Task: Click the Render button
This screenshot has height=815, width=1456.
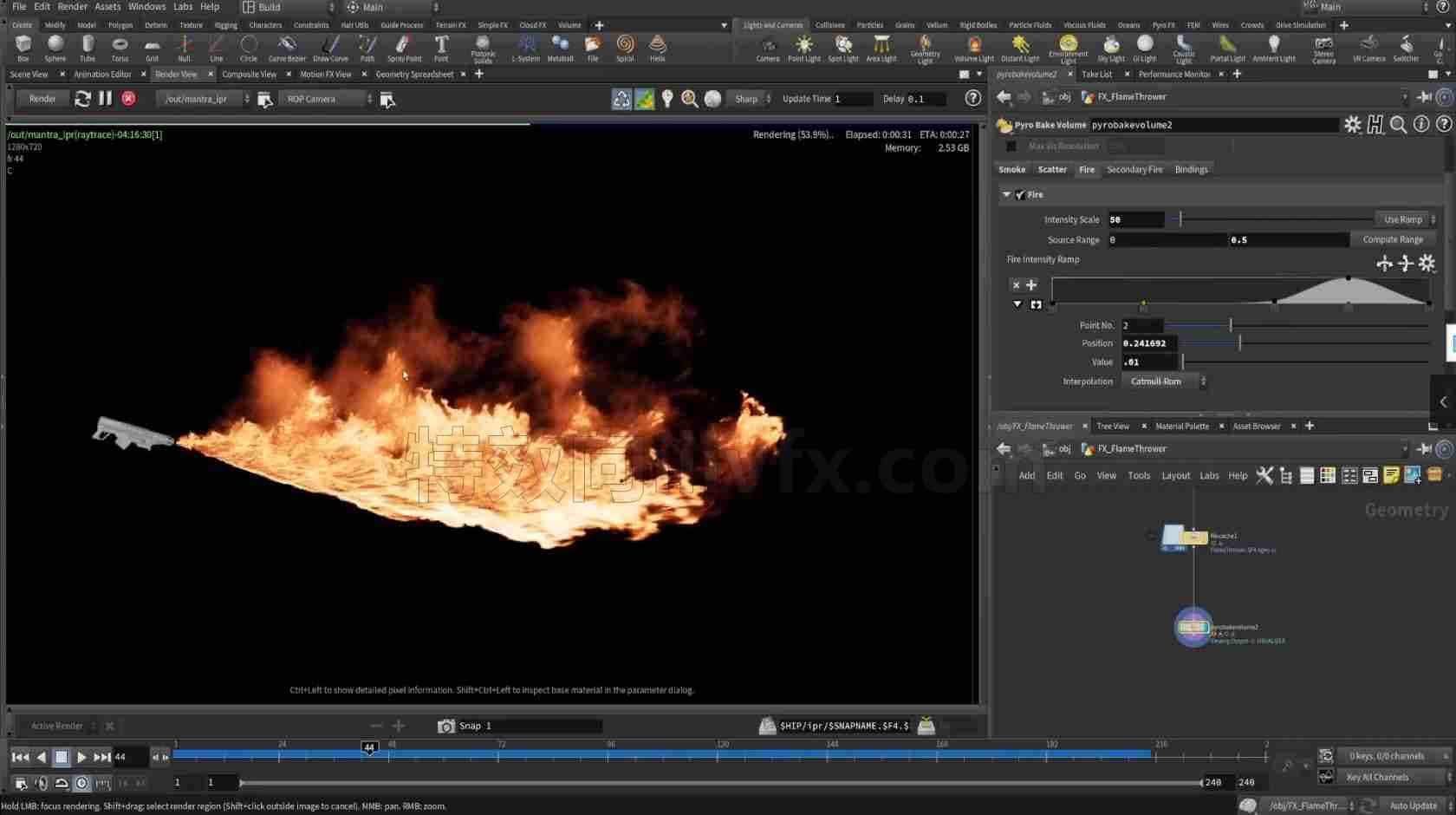Action: click(x=42, y=99)
